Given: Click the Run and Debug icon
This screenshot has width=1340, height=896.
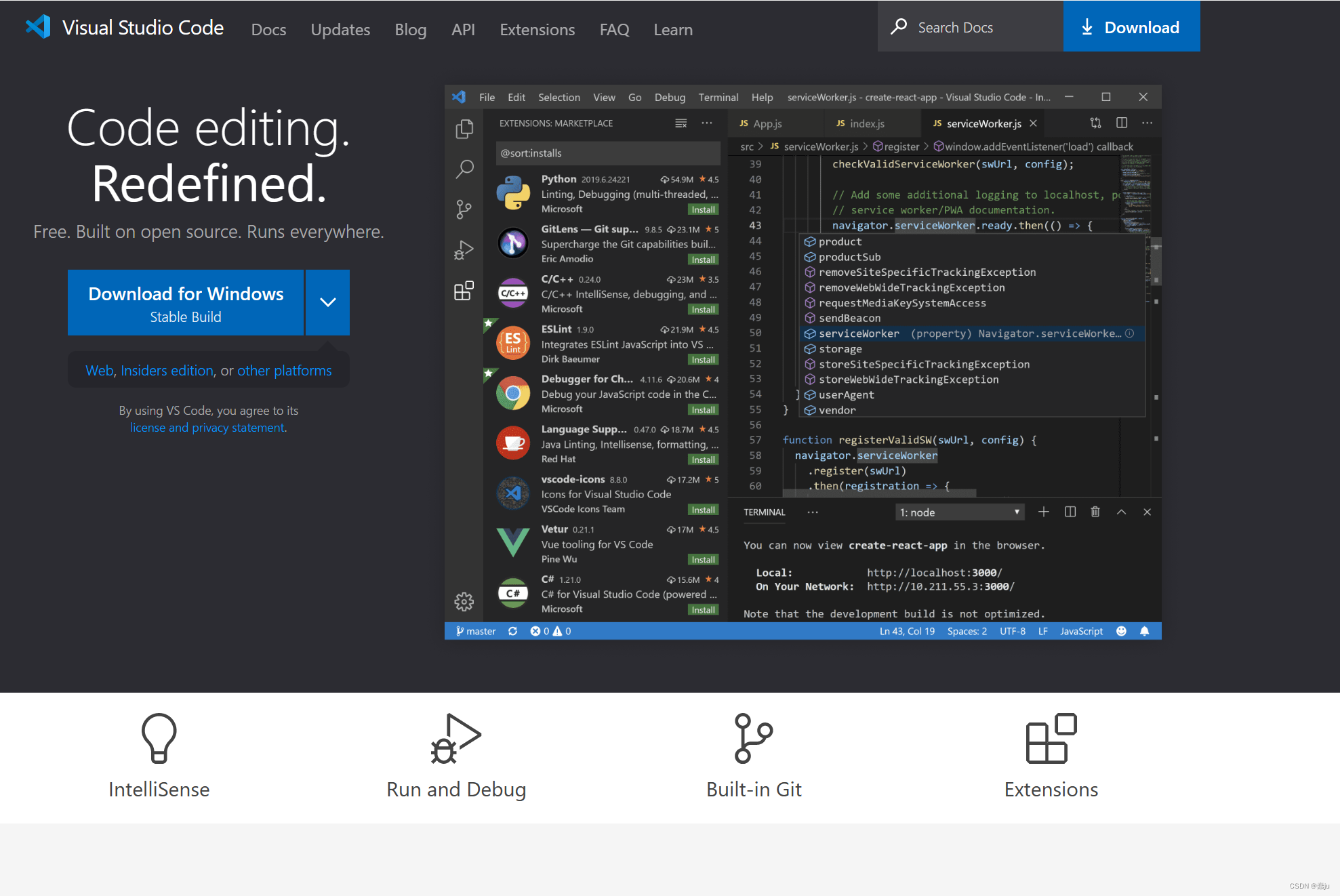Looking at the screenshot, I should pyautogui.click(x=455, y=738).
